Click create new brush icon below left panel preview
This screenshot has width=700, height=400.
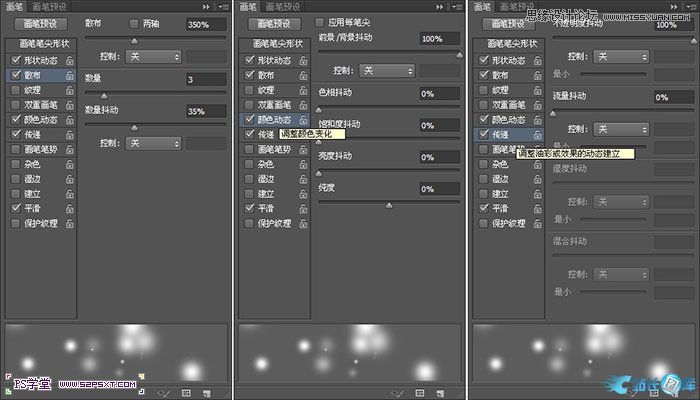207,393
